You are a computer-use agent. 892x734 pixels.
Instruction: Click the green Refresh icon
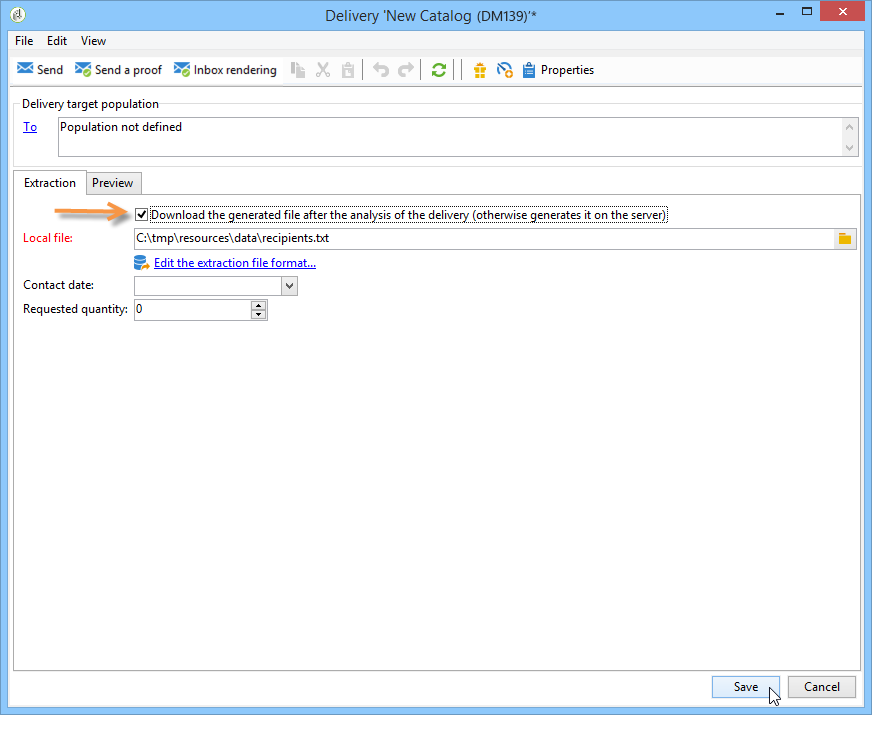click(x=439, y=70)
